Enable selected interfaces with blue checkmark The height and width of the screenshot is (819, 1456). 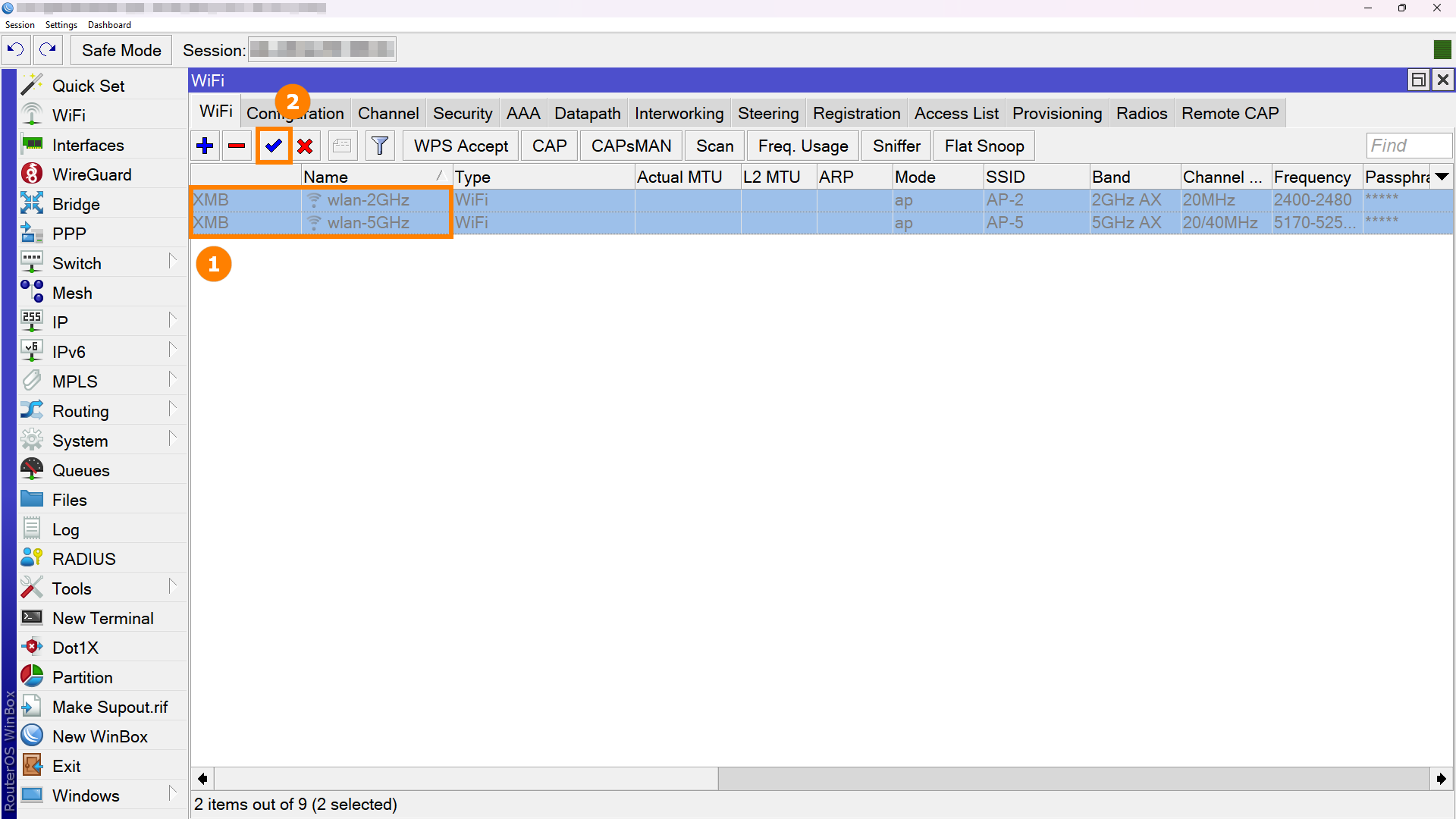(x=274, y=146)
